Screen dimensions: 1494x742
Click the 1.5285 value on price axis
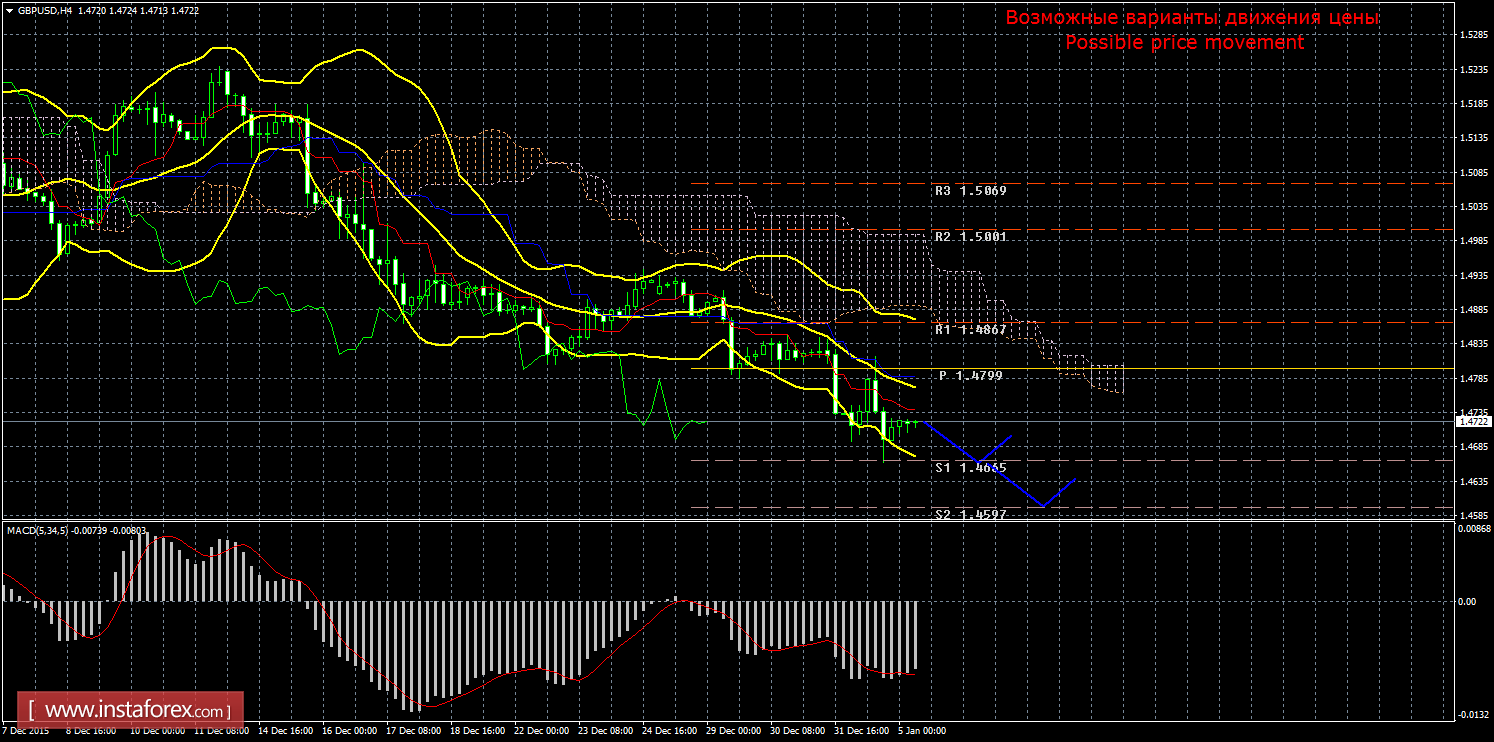[x=1470, y=35]
